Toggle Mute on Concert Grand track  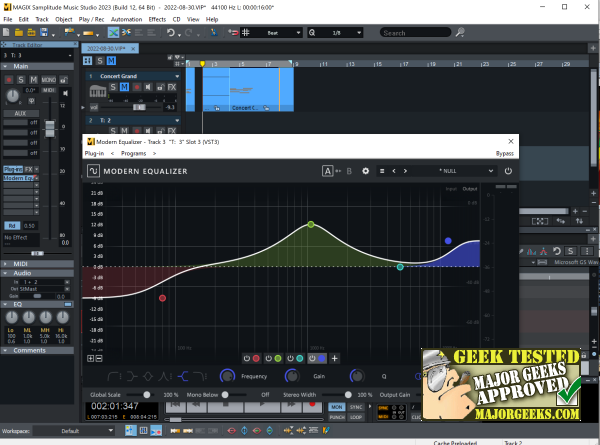pyautogui.click(x=124, y=87)
